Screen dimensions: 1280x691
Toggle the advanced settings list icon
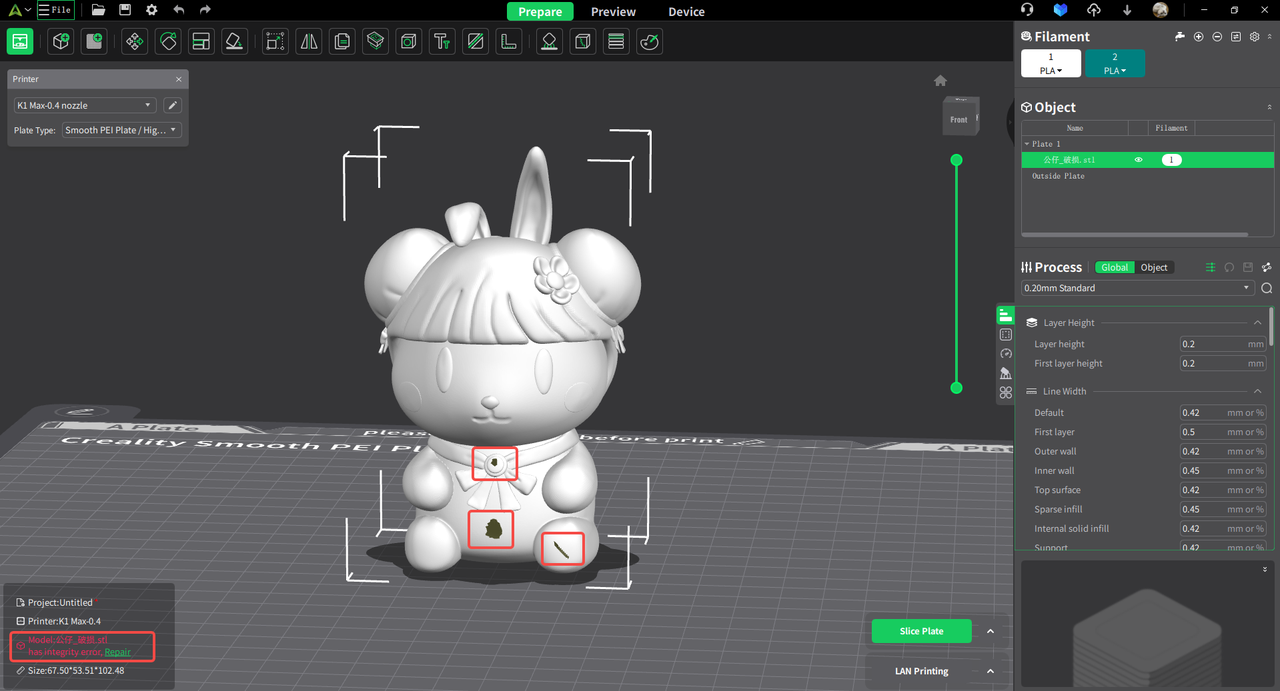click(1210, 267)
